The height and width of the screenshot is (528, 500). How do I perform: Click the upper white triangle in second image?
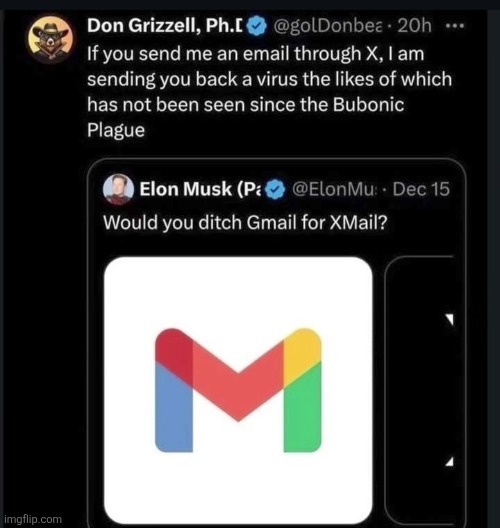450,319
